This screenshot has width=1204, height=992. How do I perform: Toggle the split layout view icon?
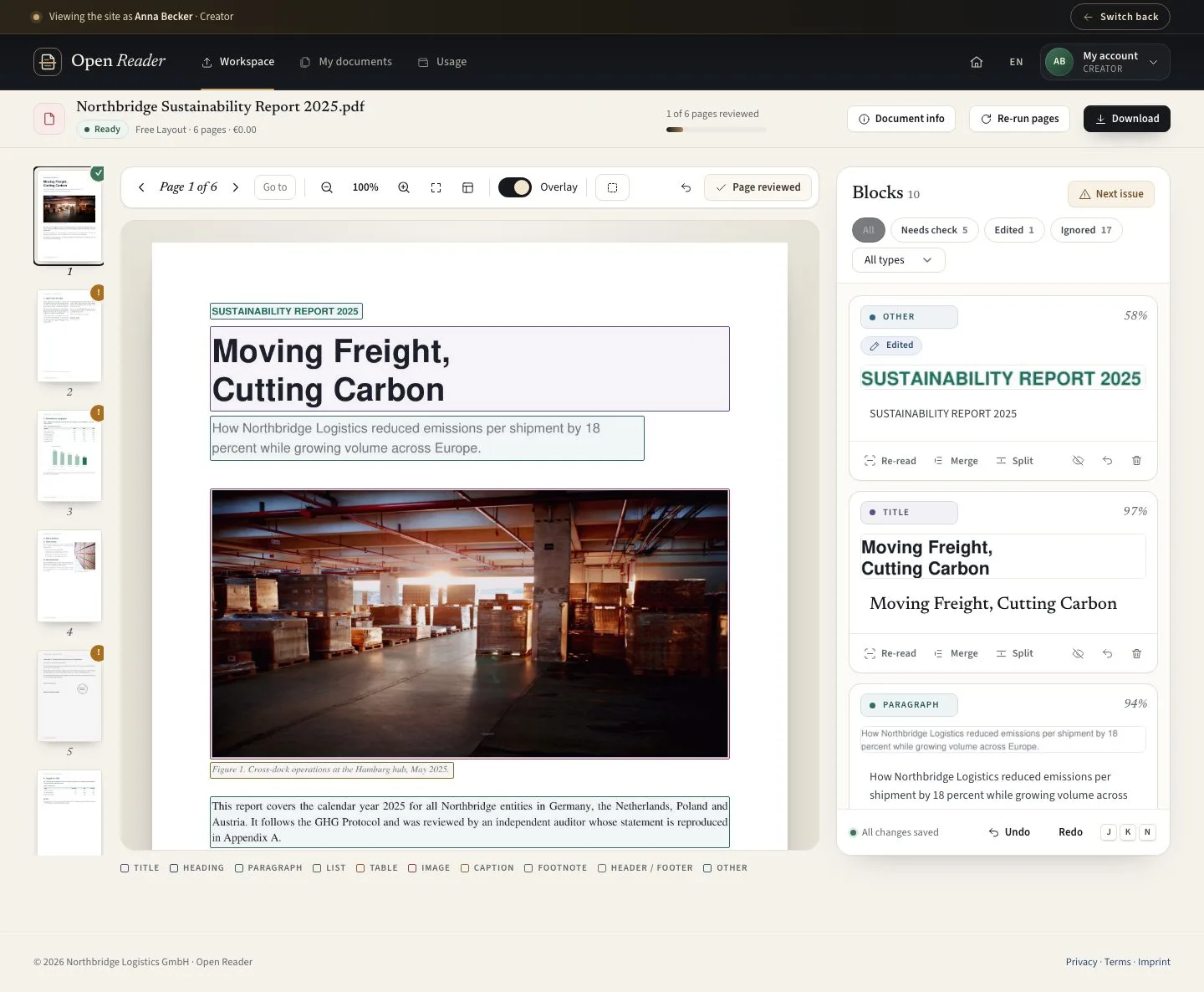tap(467, 187)
